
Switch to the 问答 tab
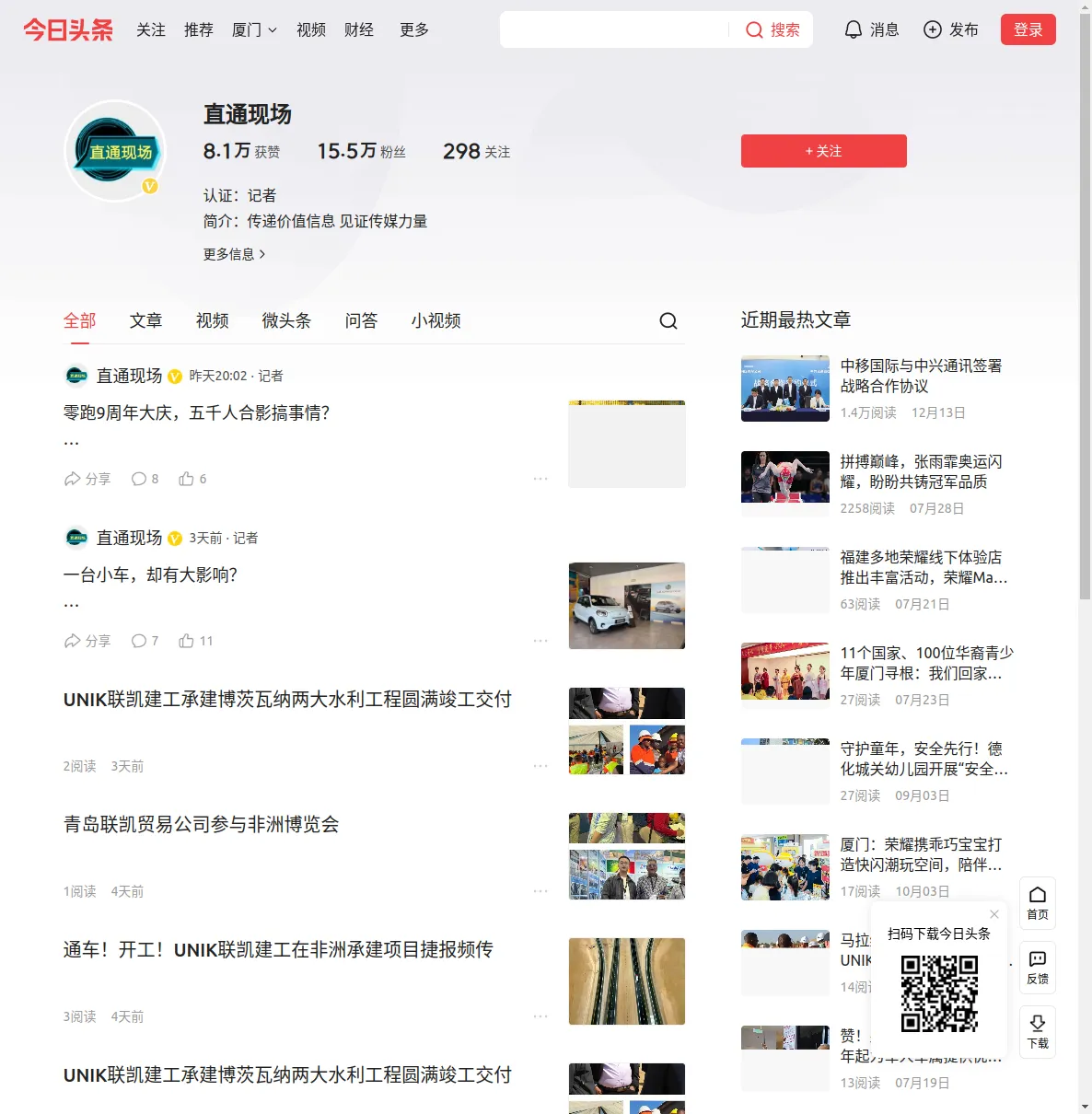point(362,320)
